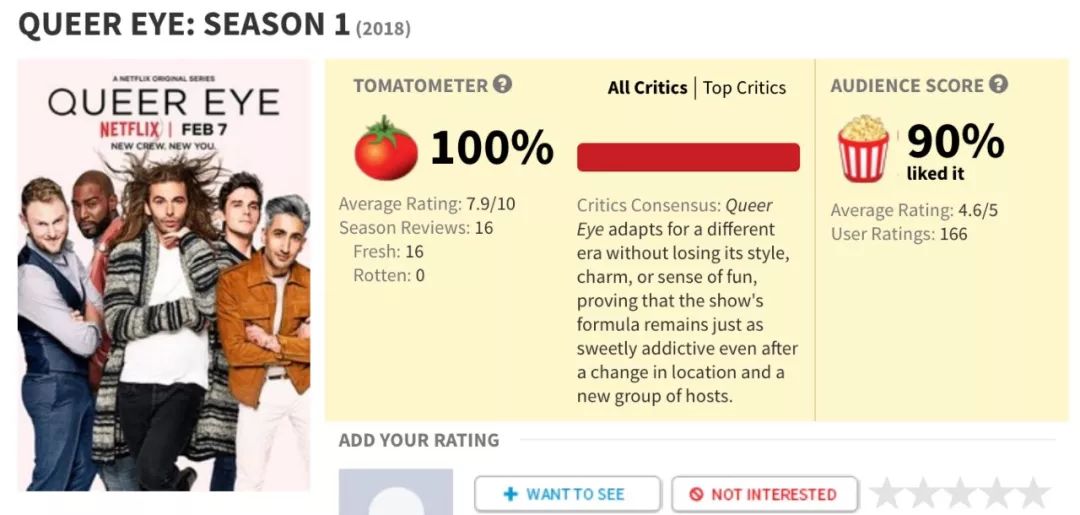
Task: Click the red Tomatometer score bar
Action: tap(688, 157)
